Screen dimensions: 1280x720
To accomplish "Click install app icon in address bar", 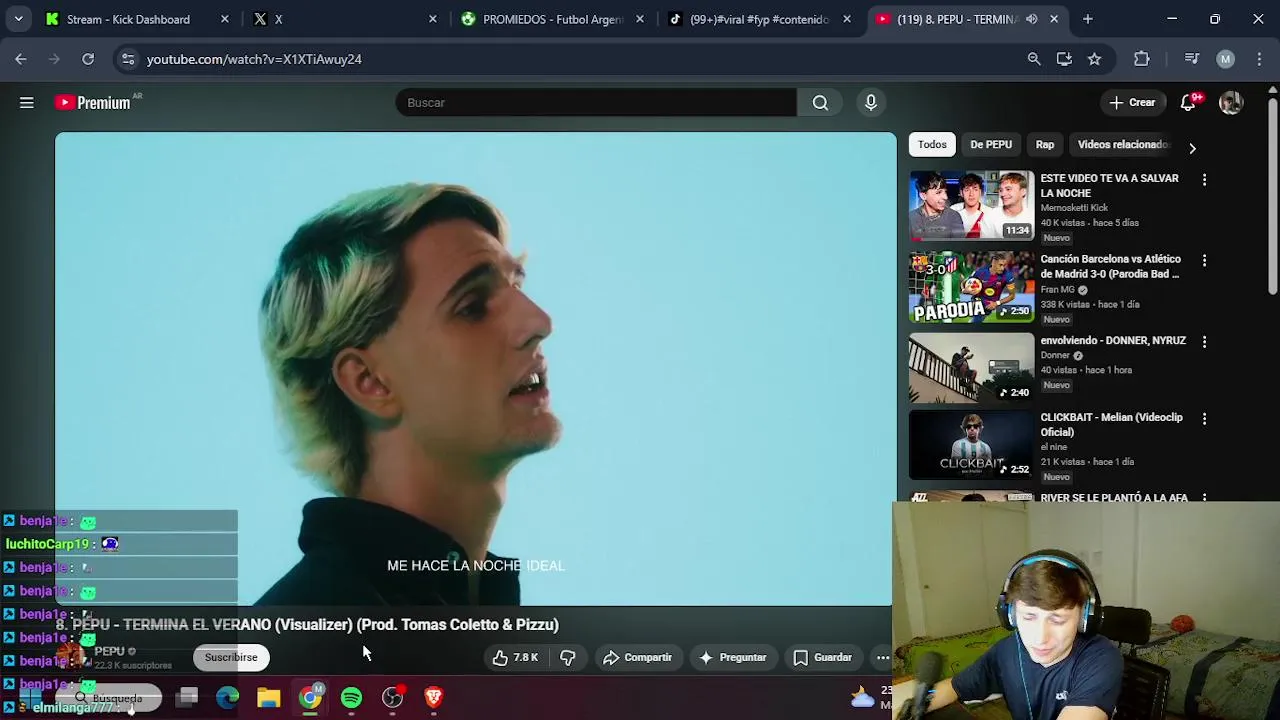I will [1064, 59].
